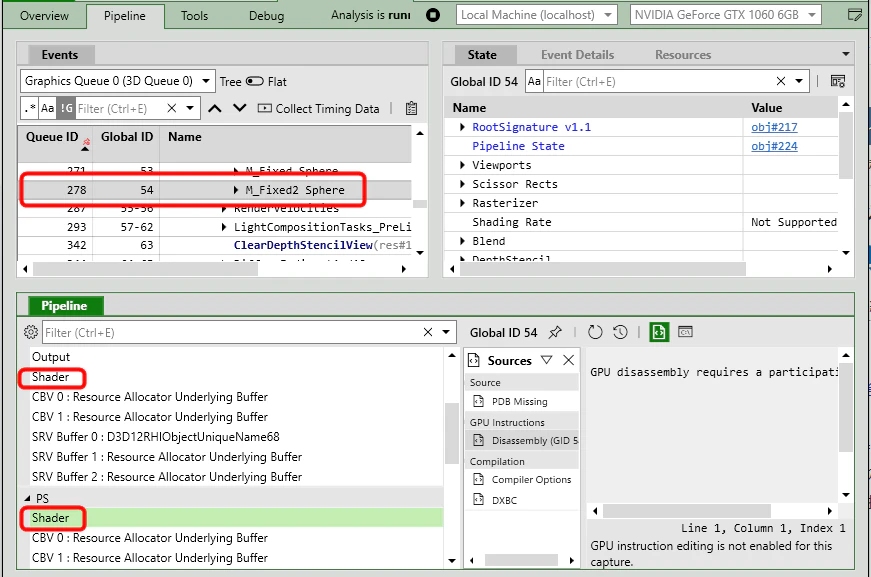
Task: Open the Debug tab
Action: (267, 16)
